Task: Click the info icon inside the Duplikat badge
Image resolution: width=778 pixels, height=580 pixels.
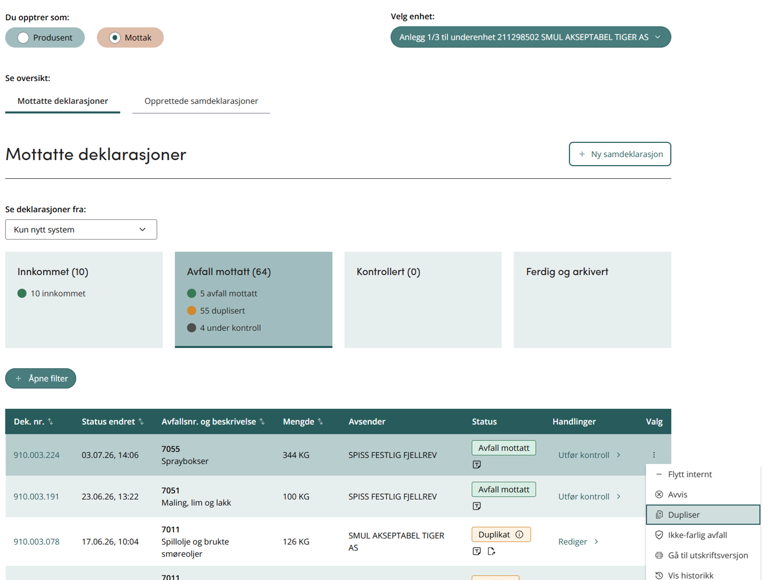Action: [519, 534]
